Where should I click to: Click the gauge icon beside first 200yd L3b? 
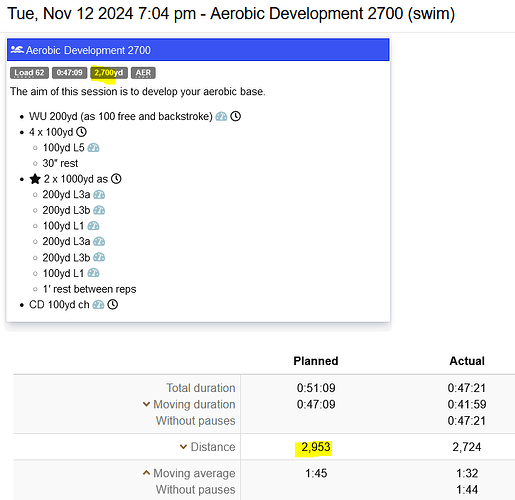pos(99,210)
